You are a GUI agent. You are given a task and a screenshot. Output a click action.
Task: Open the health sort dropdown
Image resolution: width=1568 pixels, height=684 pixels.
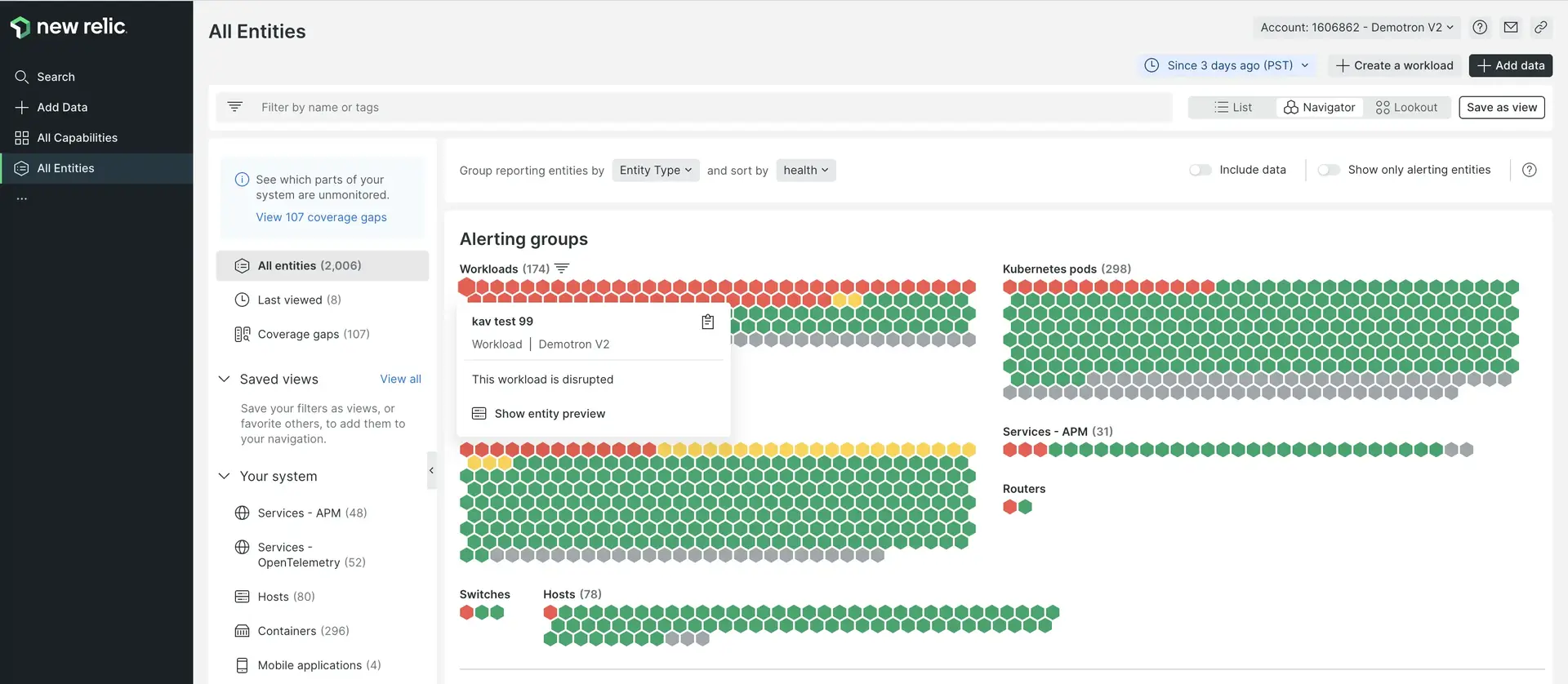click(805, 170)
